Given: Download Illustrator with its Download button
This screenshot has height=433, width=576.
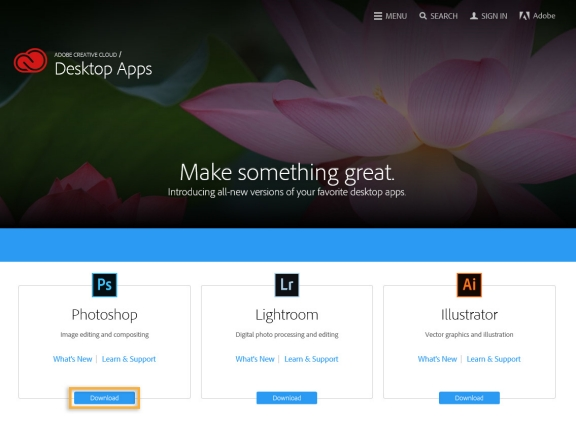Looking at the screenshot, I should click(469, 398).
